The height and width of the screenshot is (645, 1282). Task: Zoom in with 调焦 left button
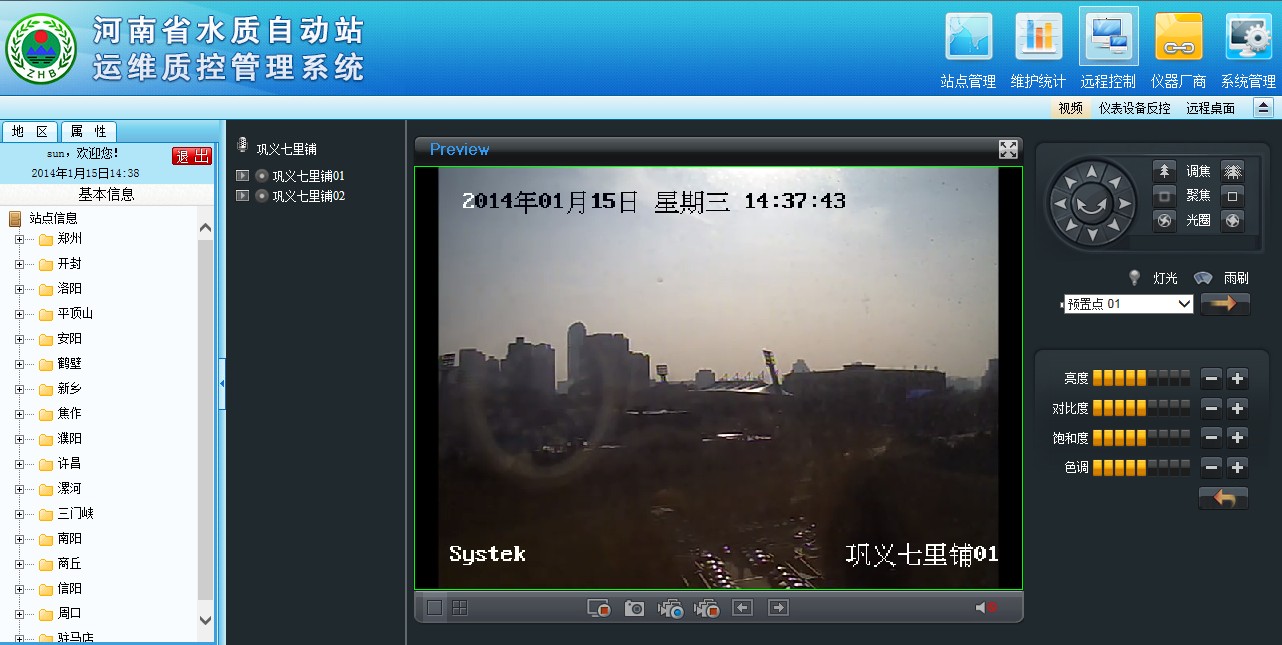[x=1164, y=170]
